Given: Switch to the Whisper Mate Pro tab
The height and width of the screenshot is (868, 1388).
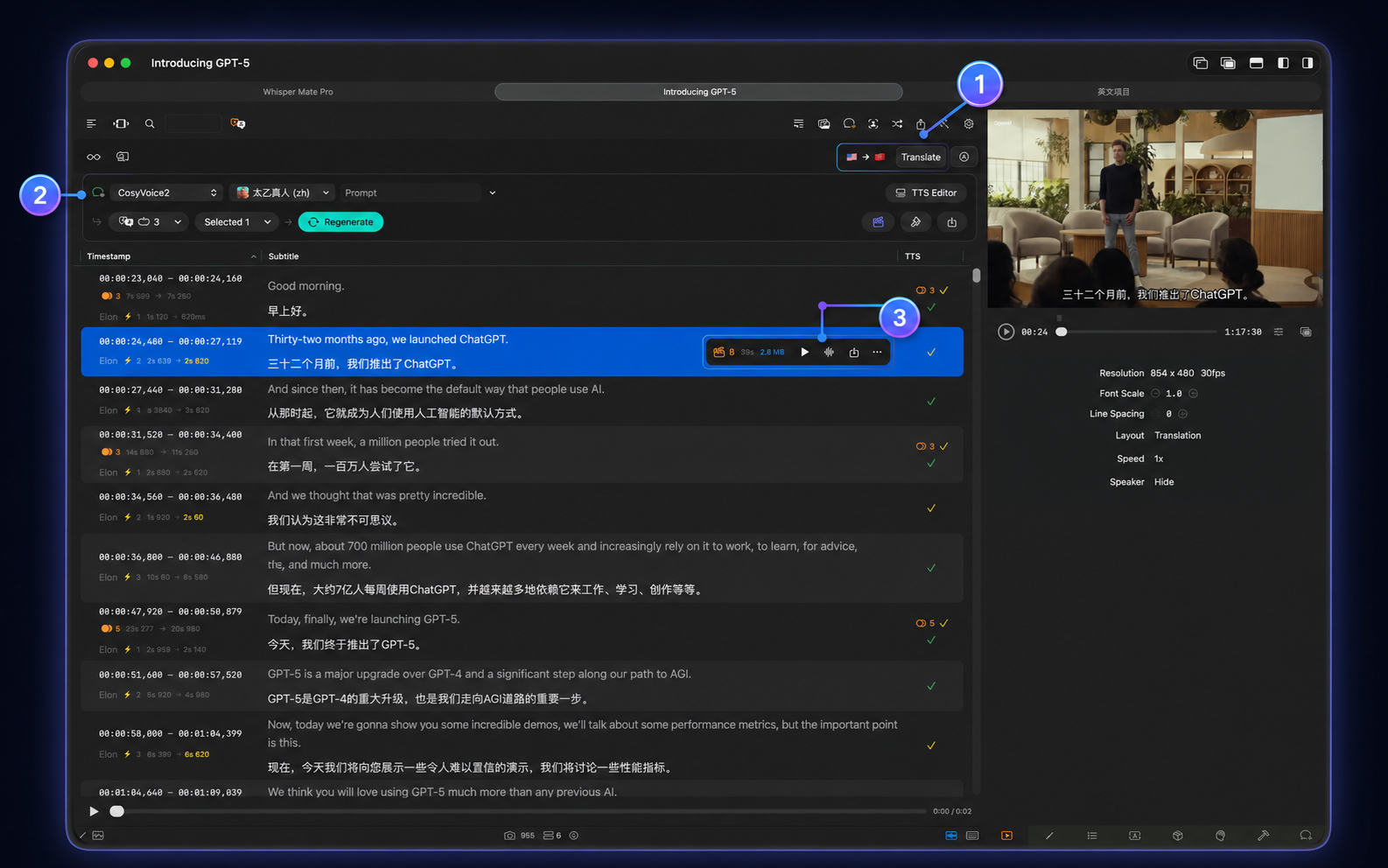Looking at the screenshot, I should tap(298, 92).
